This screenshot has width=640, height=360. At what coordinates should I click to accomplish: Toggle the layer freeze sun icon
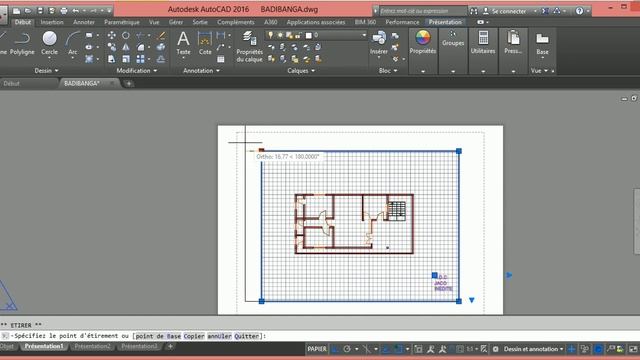[280, 36]
